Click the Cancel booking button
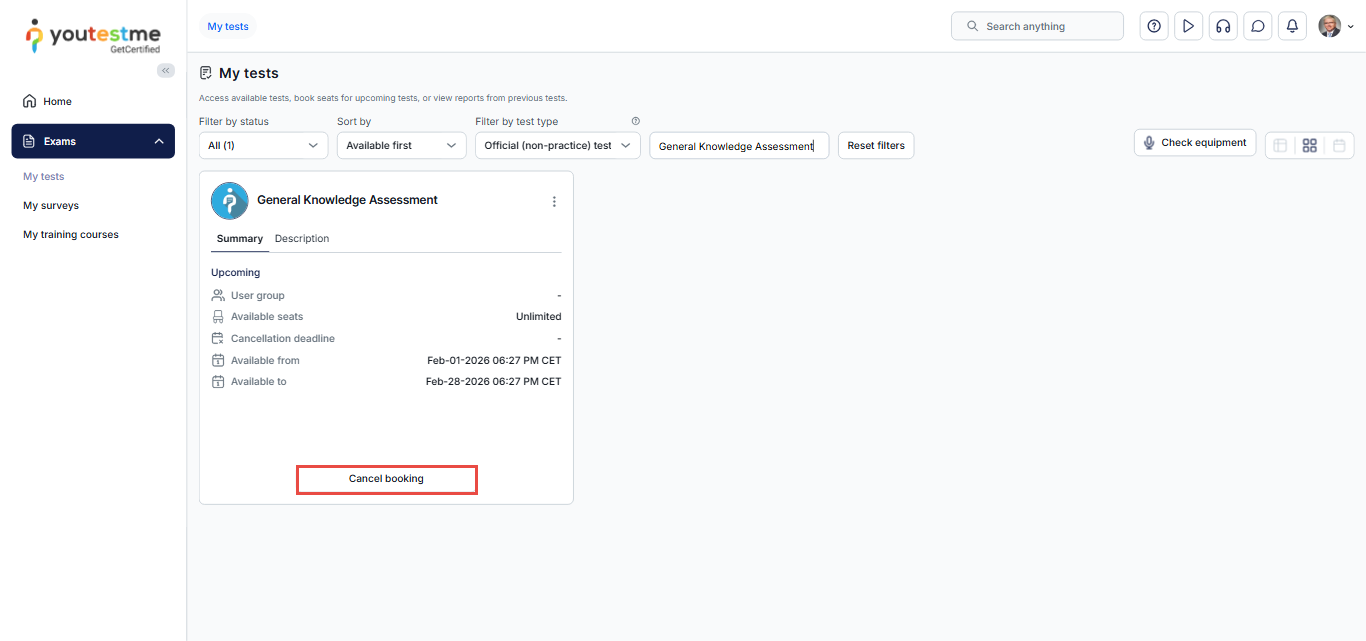This screenshot has width=1366, height=641. point(386,479)
